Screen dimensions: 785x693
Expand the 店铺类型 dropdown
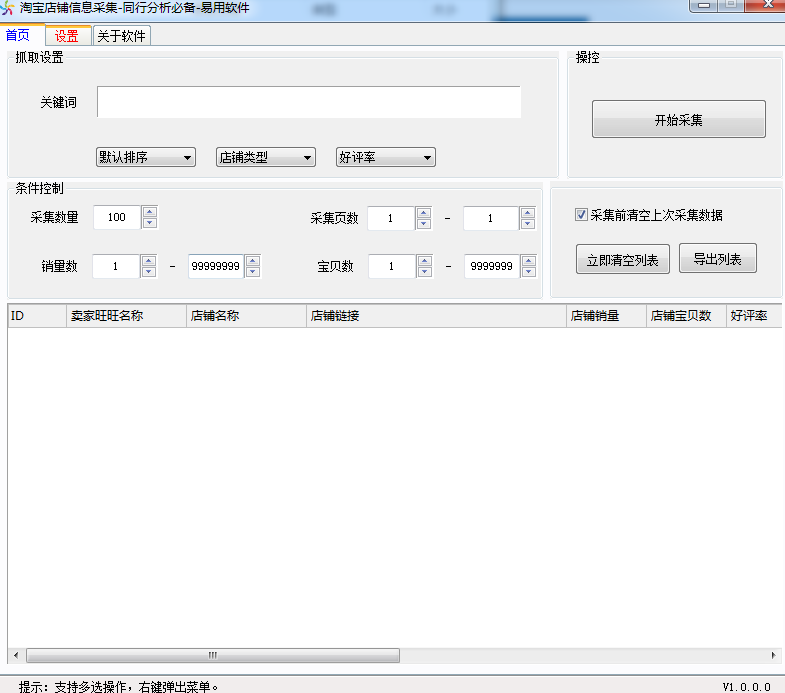point(266,157)
